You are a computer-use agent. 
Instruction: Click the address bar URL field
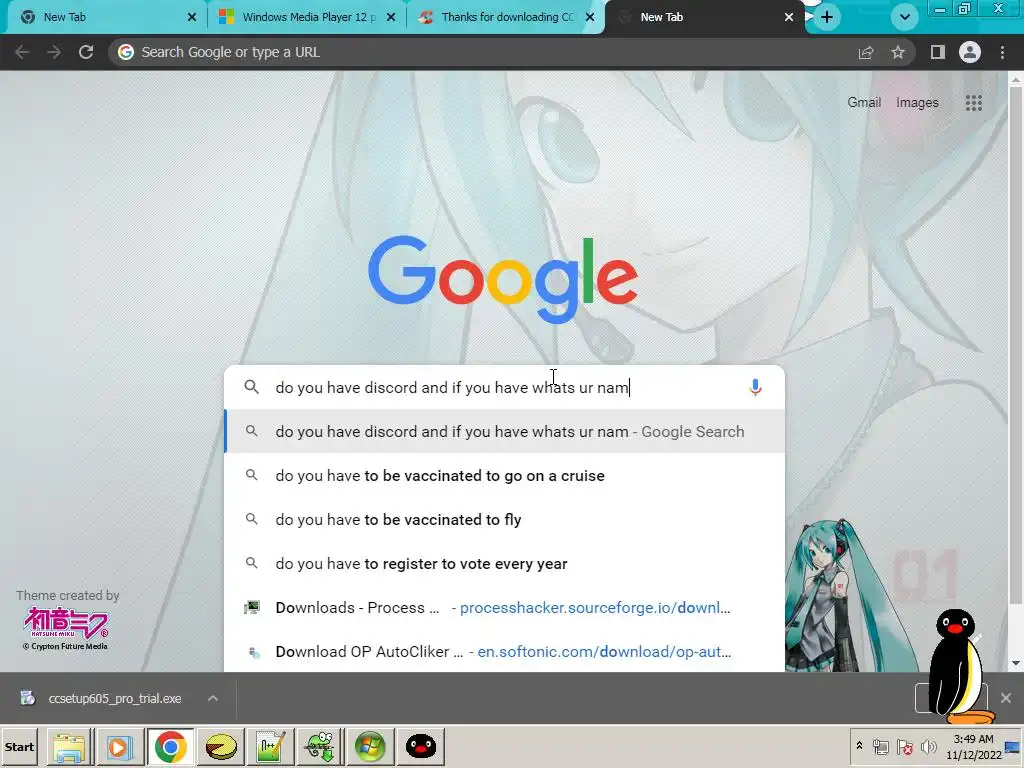[483, 52]
